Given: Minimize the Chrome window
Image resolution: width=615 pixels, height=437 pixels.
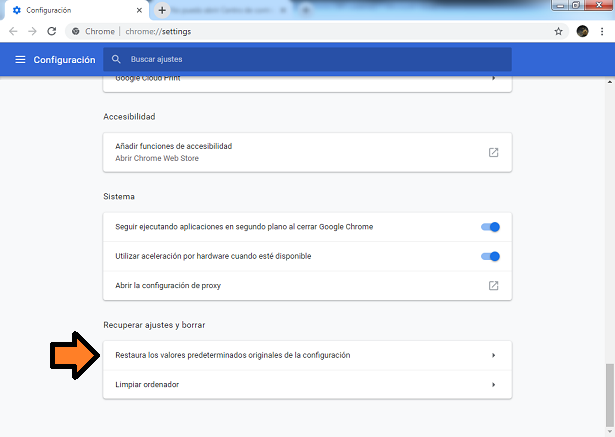Looking at the screenshot, I should (560, 5).
